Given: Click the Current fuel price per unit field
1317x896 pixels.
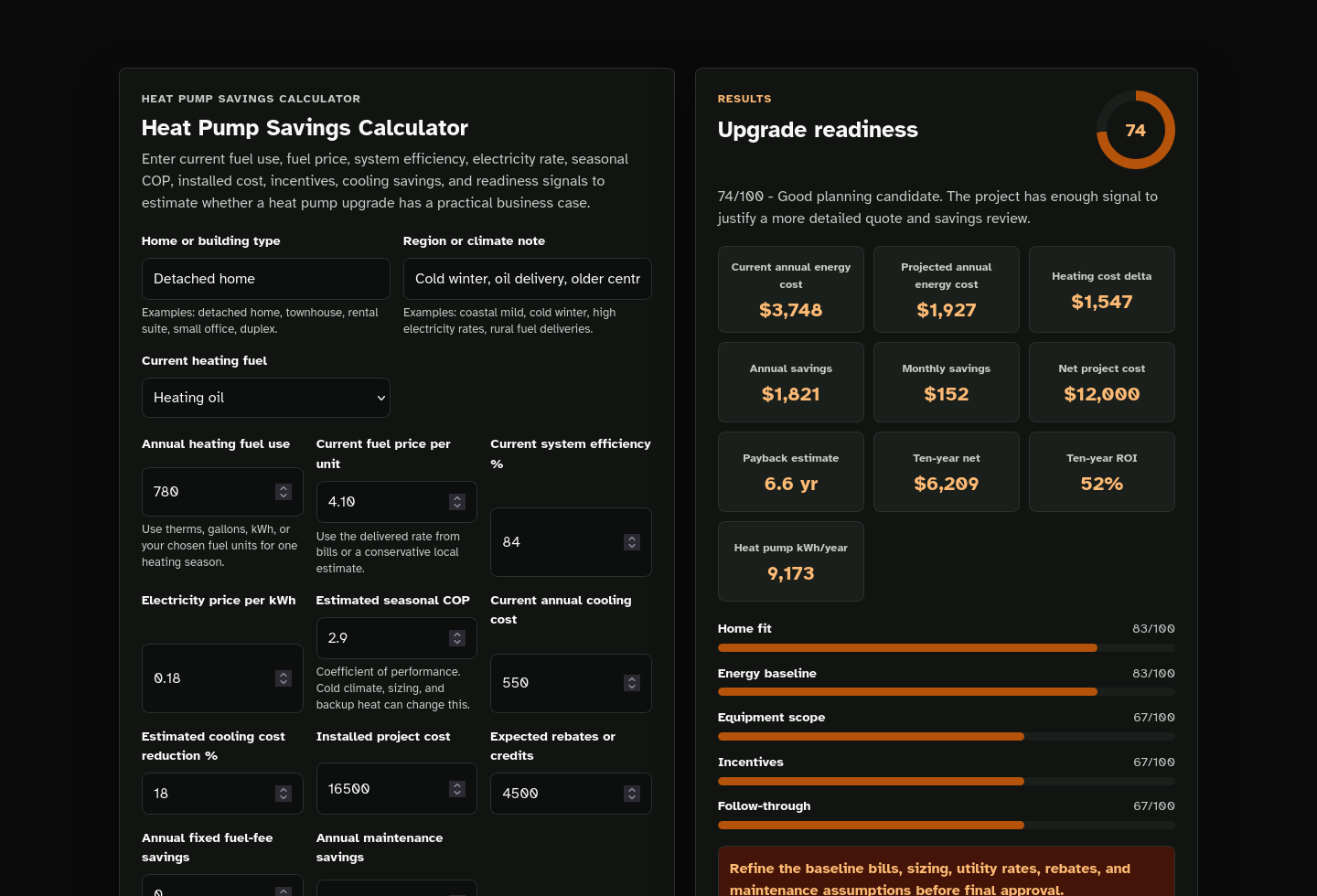Looking at the screenshot, I should pyautogui.click(x=397, y=502).
